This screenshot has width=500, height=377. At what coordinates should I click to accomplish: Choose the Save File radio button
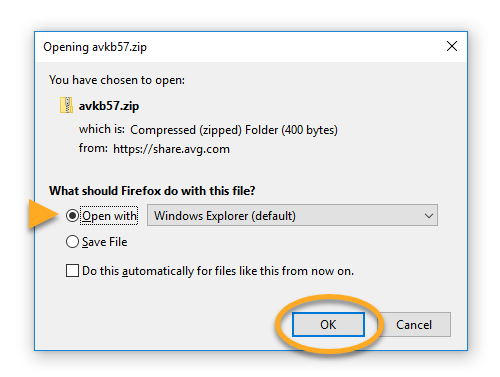pyautogui.click(x=72, y=242)
